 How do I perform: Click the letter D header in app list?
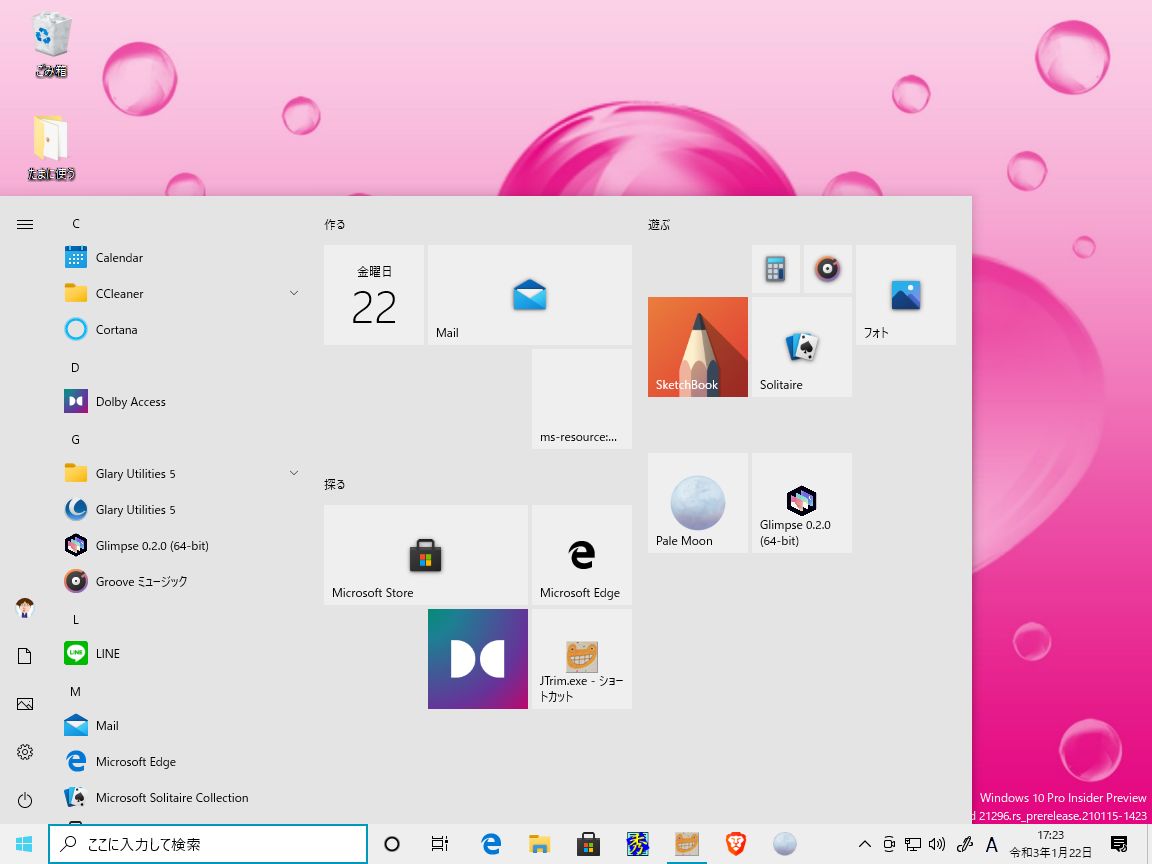76,367
